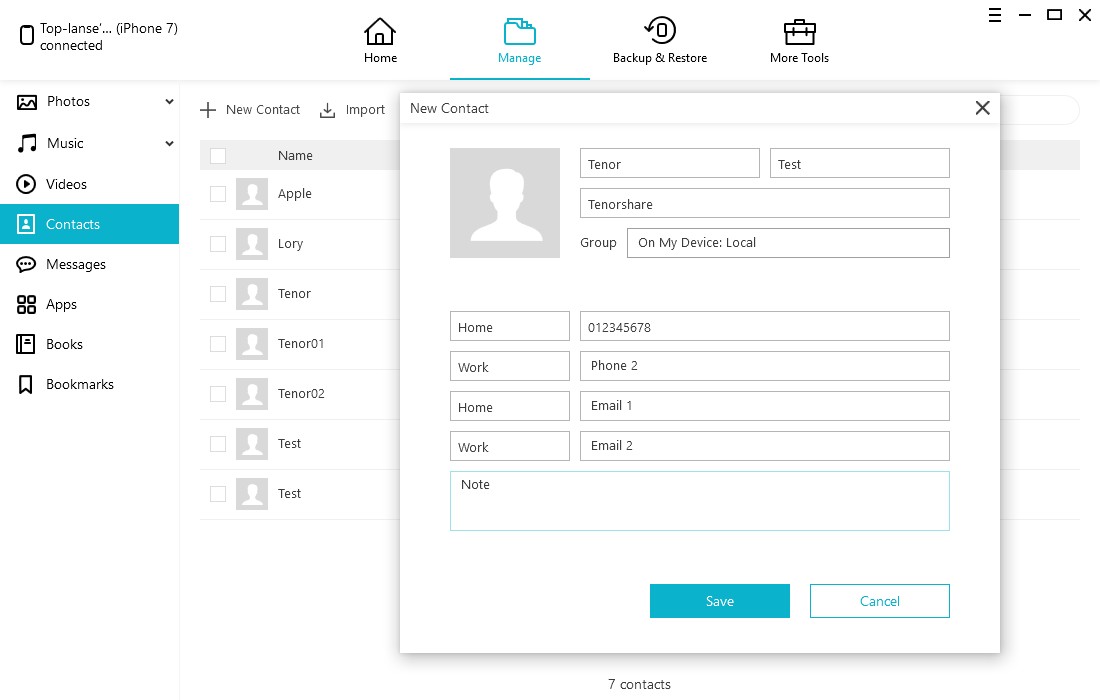
Task: Open Backup & Restore section
Action: 659,41
